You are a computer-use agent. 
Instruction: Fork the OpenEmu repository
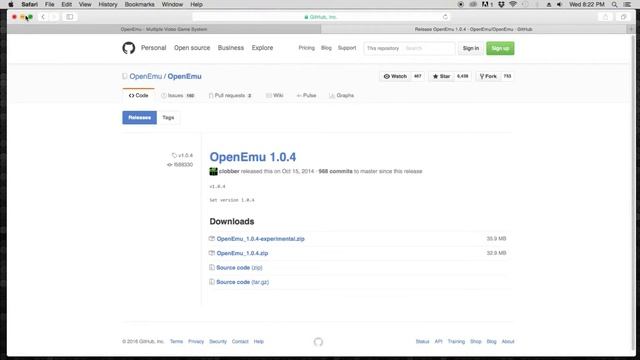tap(488, 76)
